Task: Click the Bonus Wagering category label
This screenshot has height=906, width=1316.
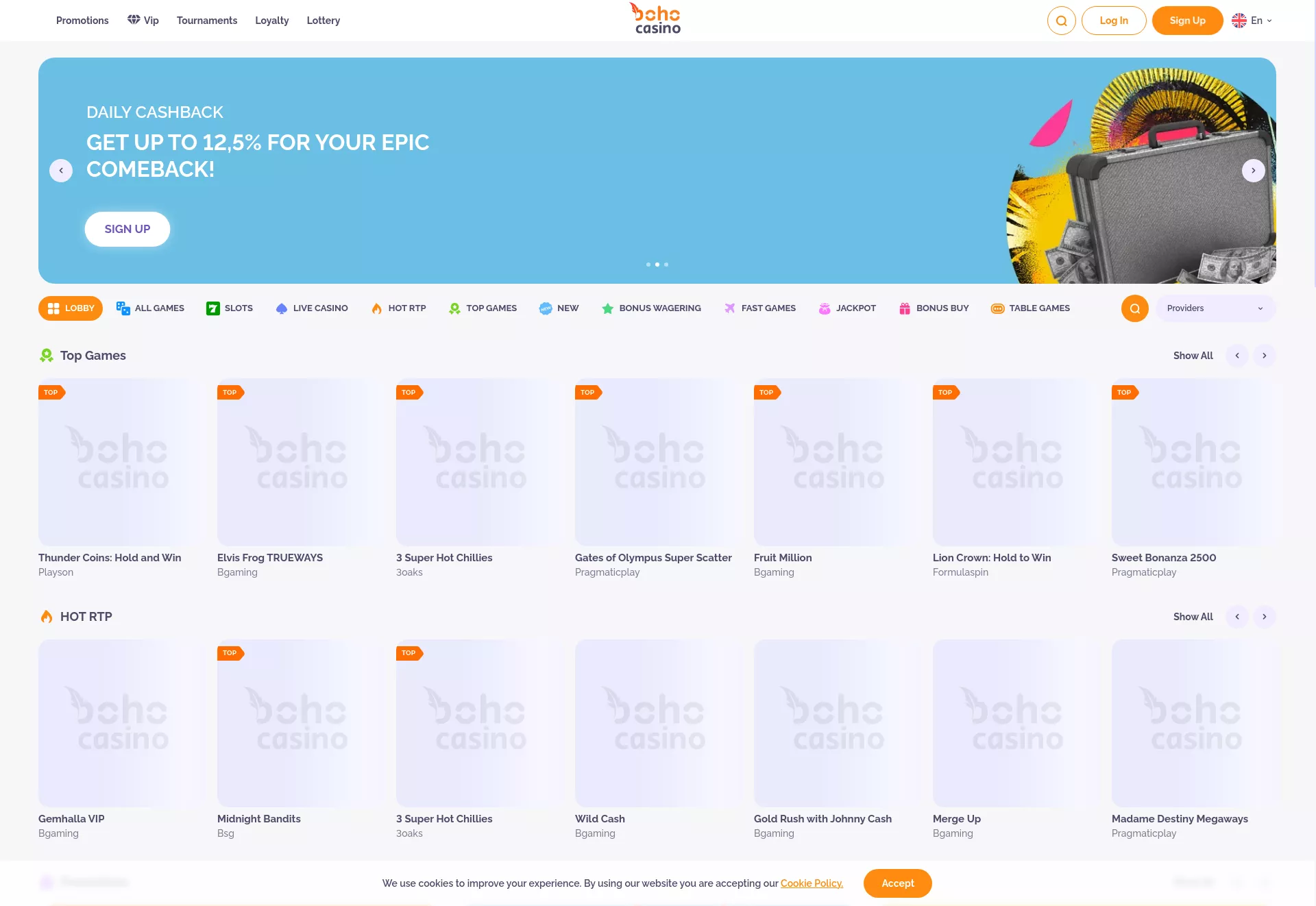Action: pos(660,308)
